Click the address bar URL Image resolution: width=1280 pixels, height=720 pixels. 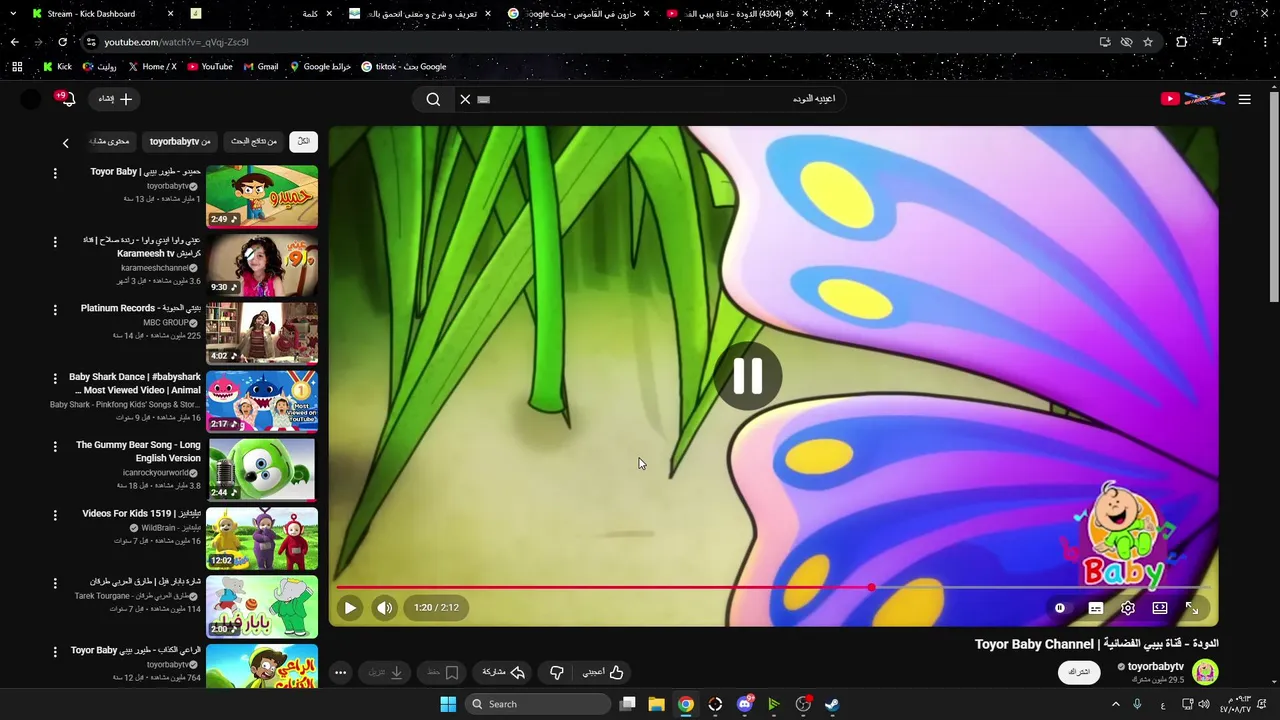click(x=176, y=42)
